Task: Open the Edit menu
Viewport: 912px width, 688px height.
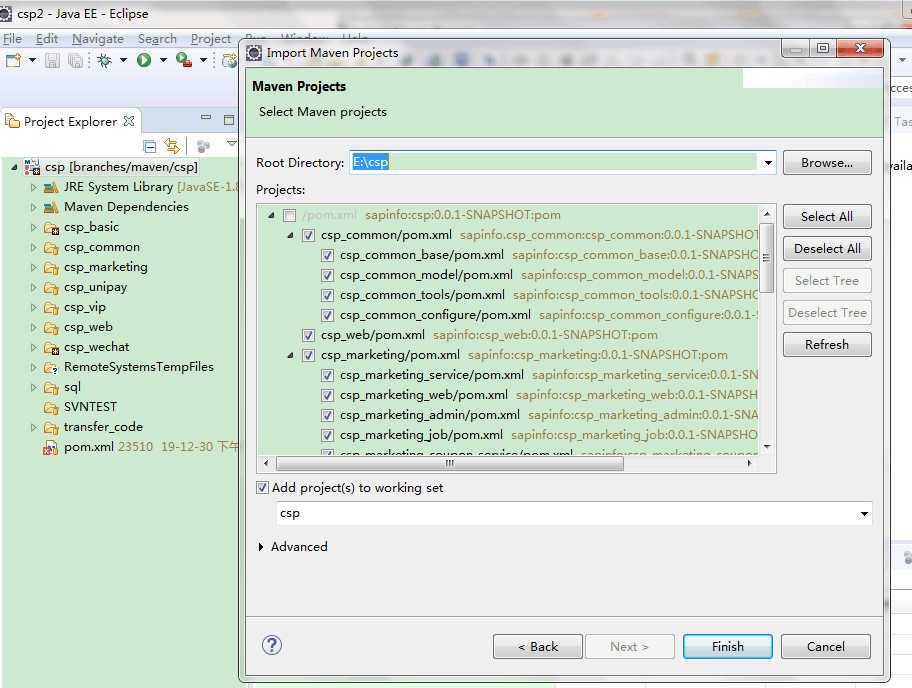Action: pos(47,39)
